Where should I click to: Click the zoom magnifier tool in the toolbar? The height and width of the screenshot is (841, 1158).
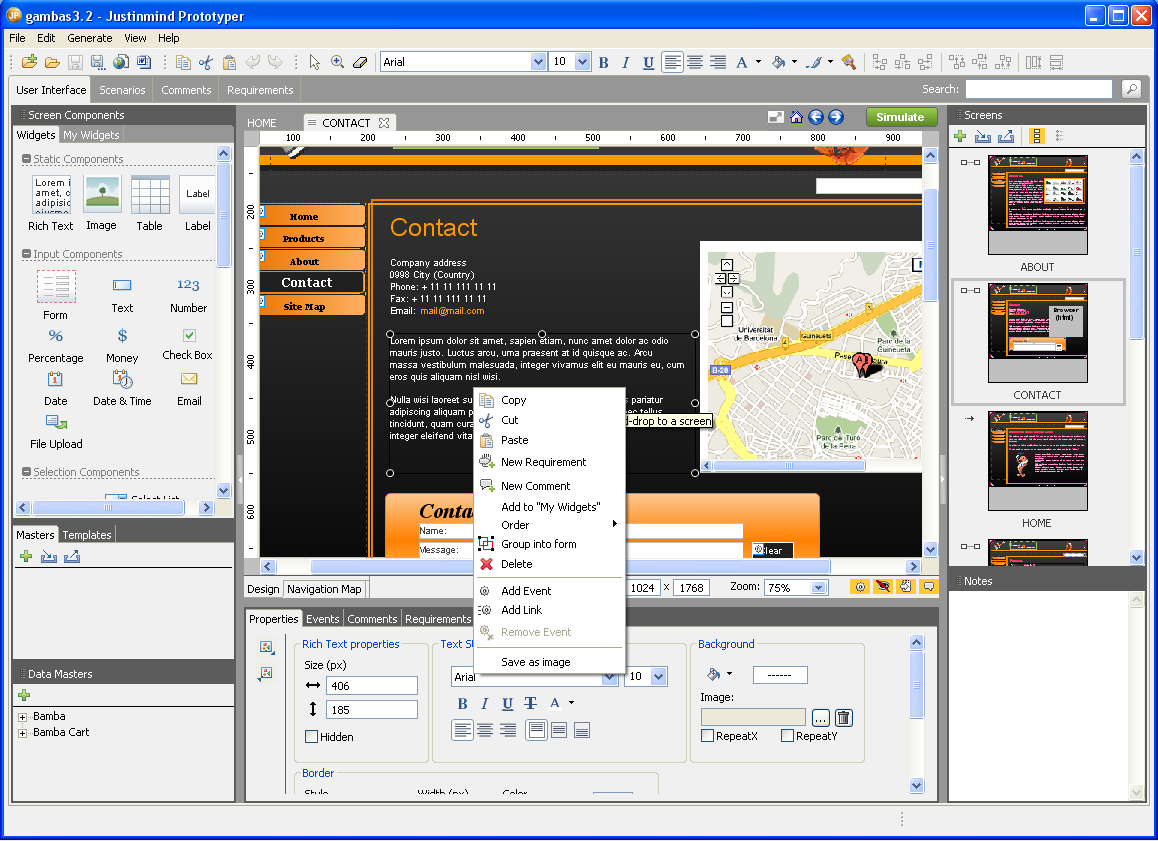pos(338,62)
